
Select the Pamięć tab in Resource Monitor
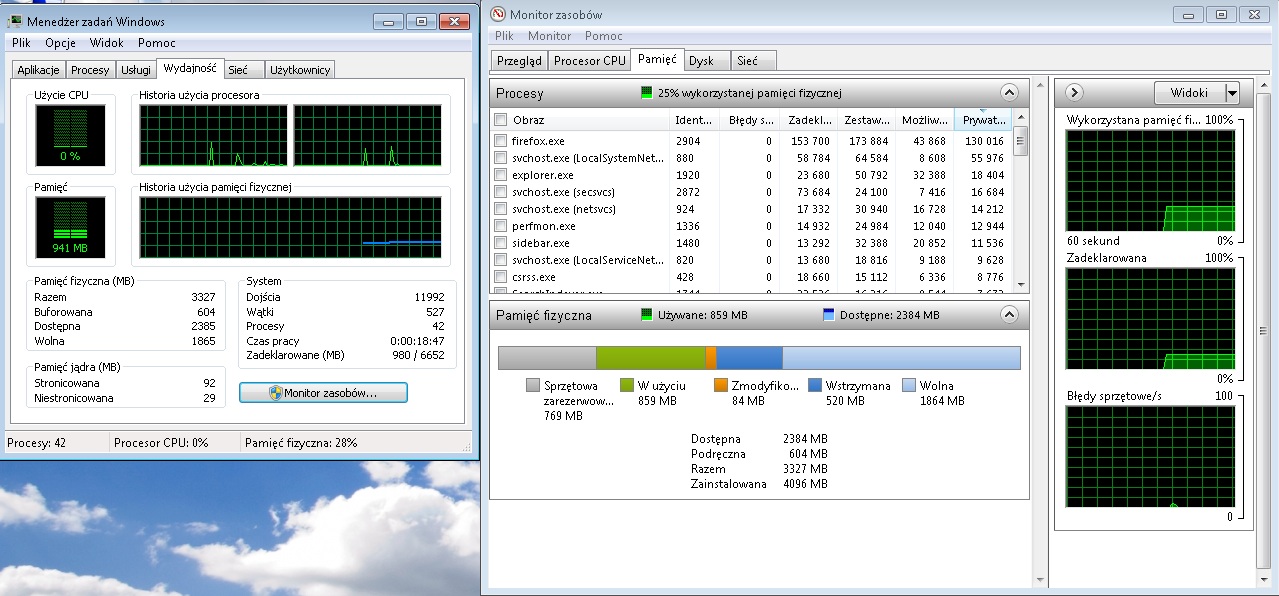tap(657, 60)
